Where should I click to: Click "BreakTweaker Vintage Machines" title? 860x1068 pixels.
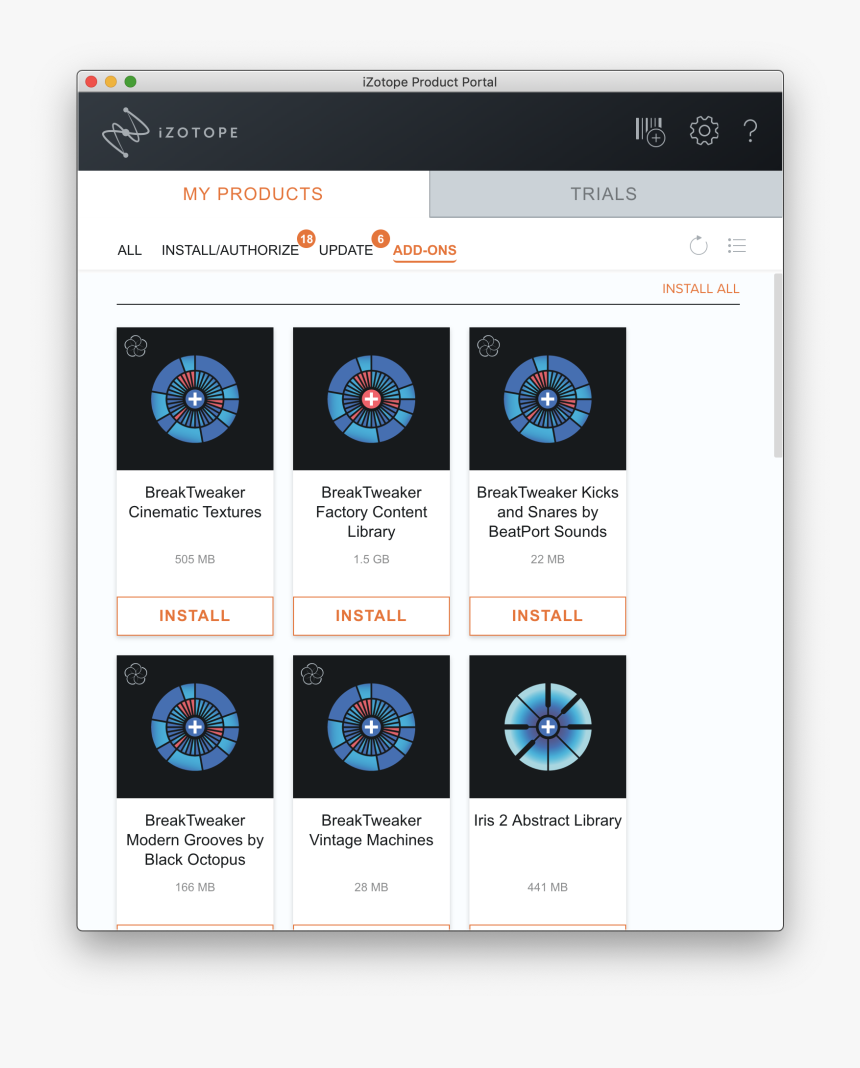click(x=371, y=830)
